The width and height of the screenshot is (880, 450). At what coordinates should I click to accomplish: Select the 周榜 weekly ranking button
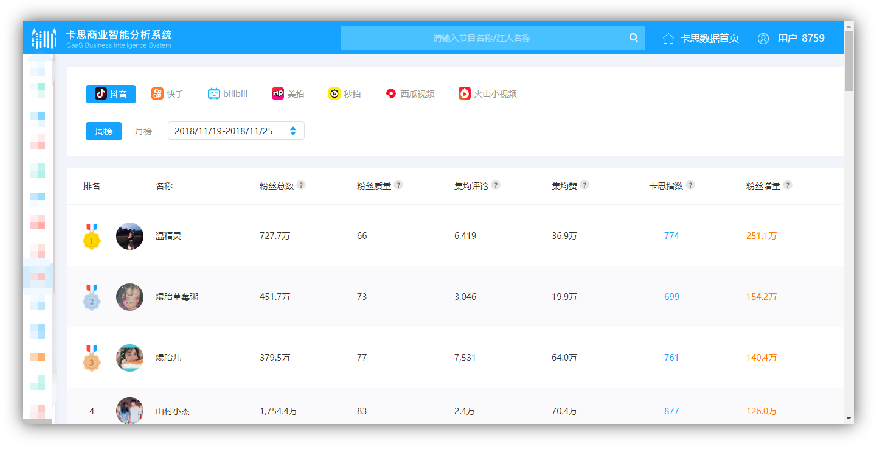coord(104,131)
